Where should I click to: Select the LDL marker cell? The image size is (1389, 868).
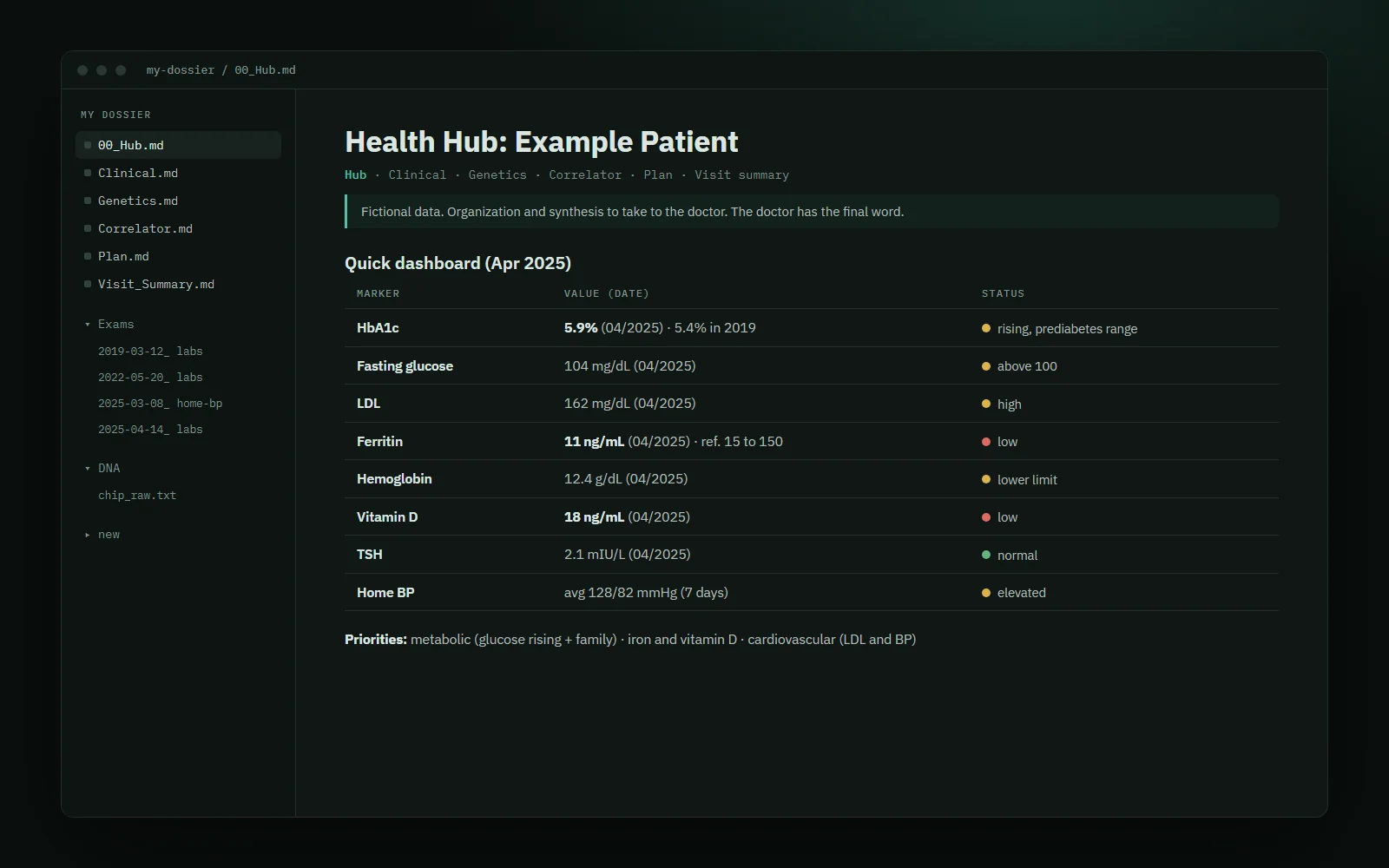[x=368, y=404]
